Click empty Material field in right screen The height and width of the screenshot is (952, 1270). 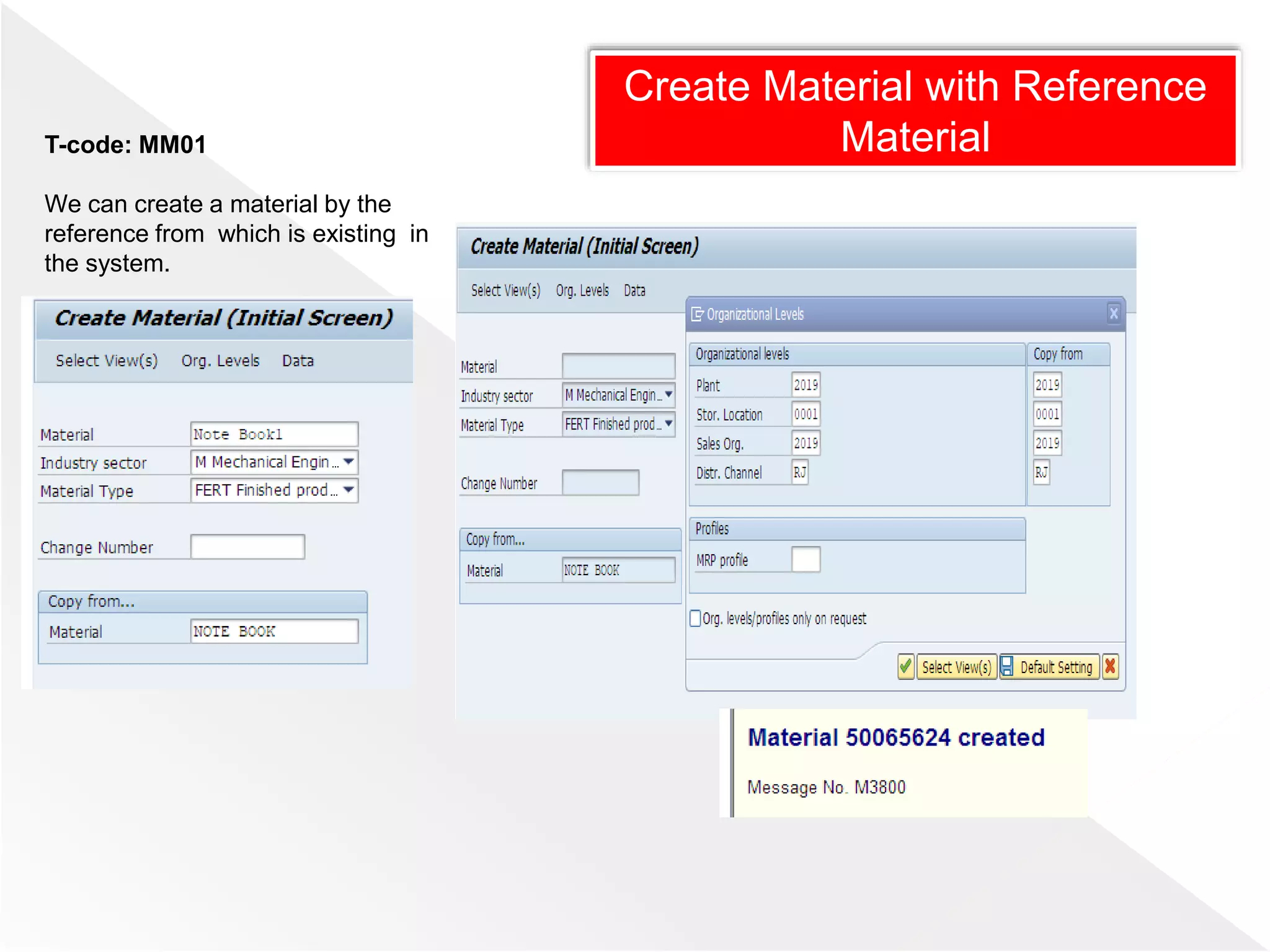(x=618, y=366)
